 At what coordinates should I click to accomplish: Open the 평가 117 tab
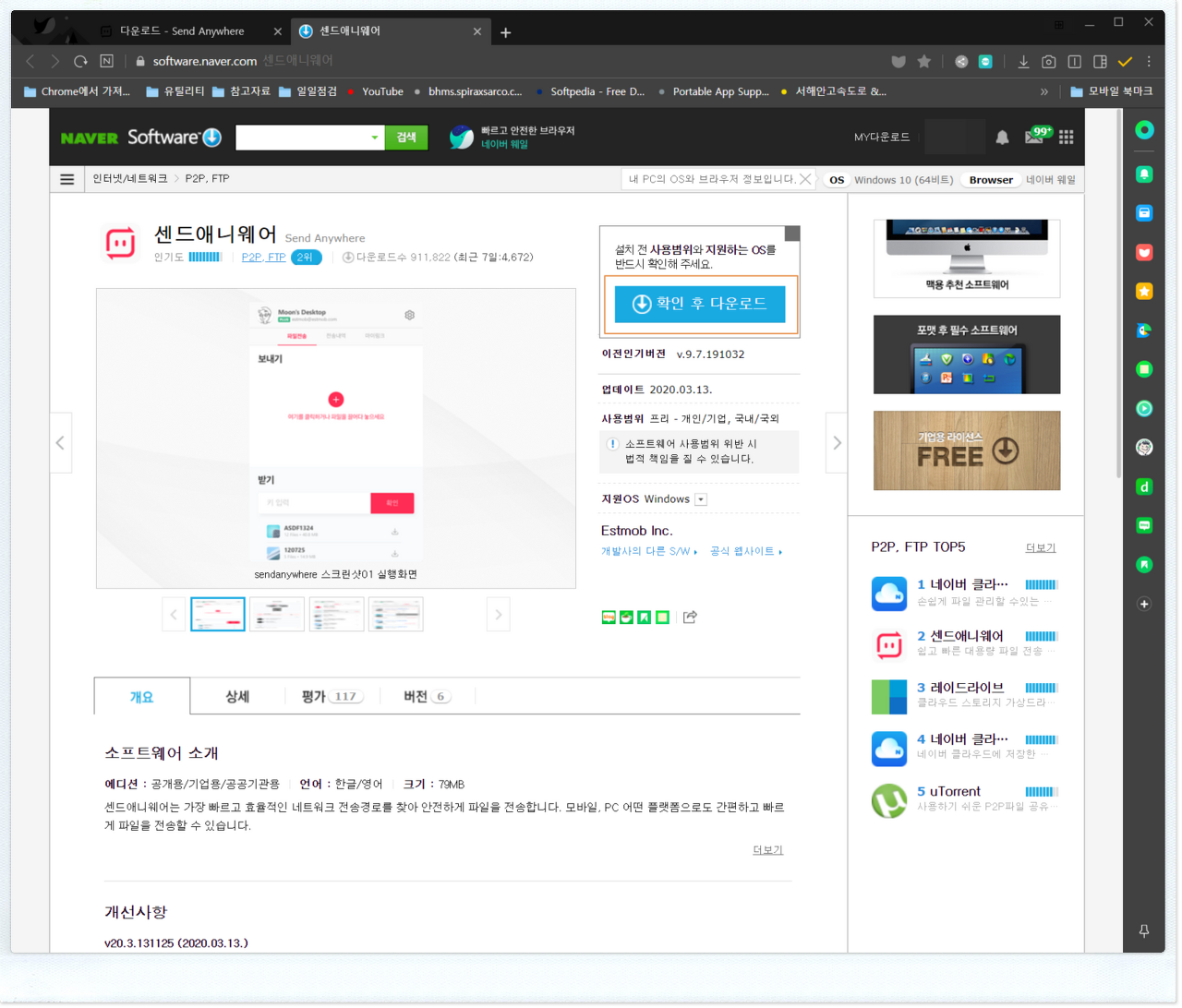pos(332,697)
